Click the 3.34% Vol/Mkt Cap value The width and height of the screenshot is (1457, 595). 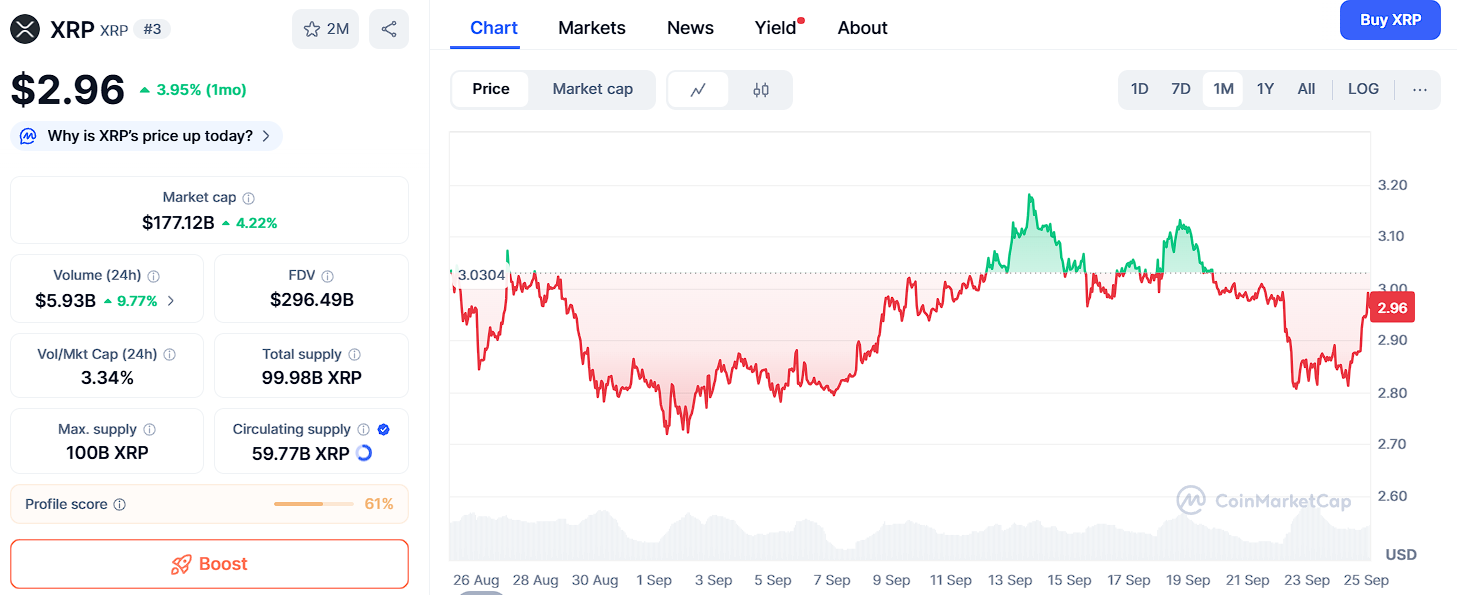coord(107,378)
